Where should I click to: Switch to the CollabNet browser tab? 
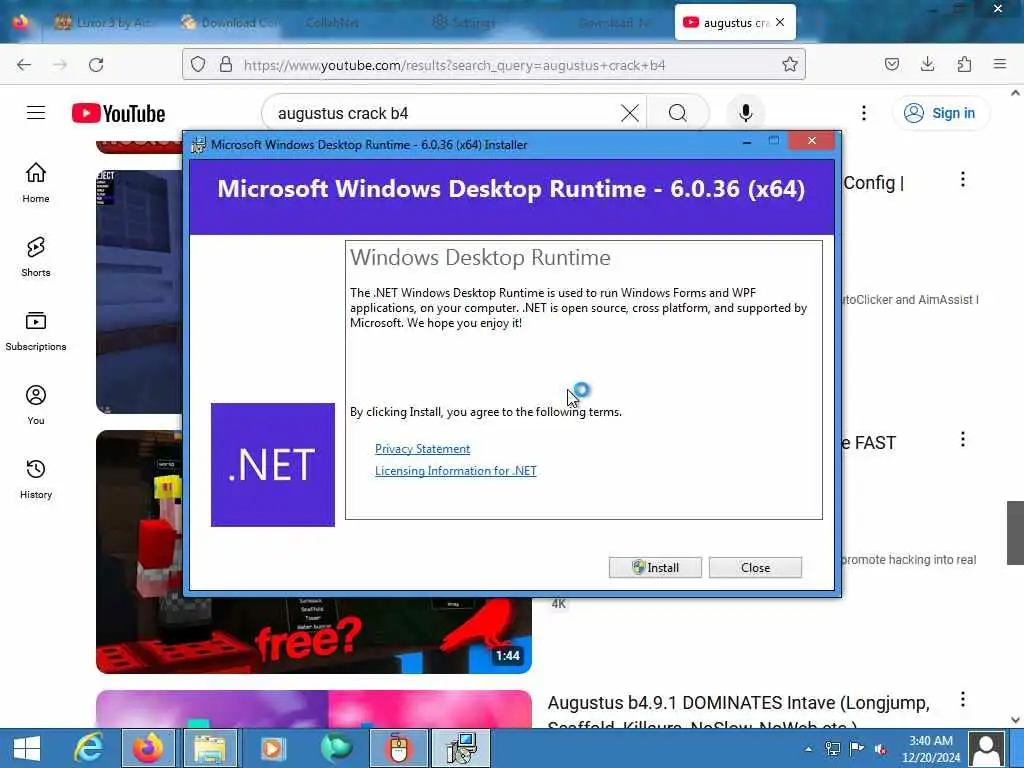pos(332,22)
